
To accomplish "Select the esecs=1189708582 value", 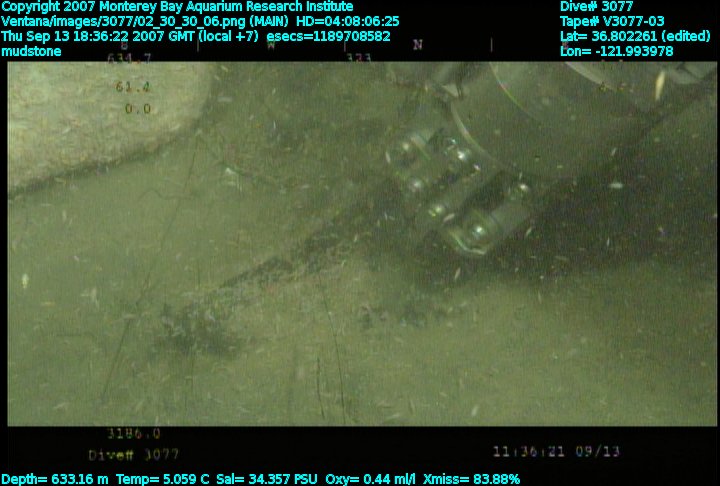I will pyautogui.click(x=328, y=36).
